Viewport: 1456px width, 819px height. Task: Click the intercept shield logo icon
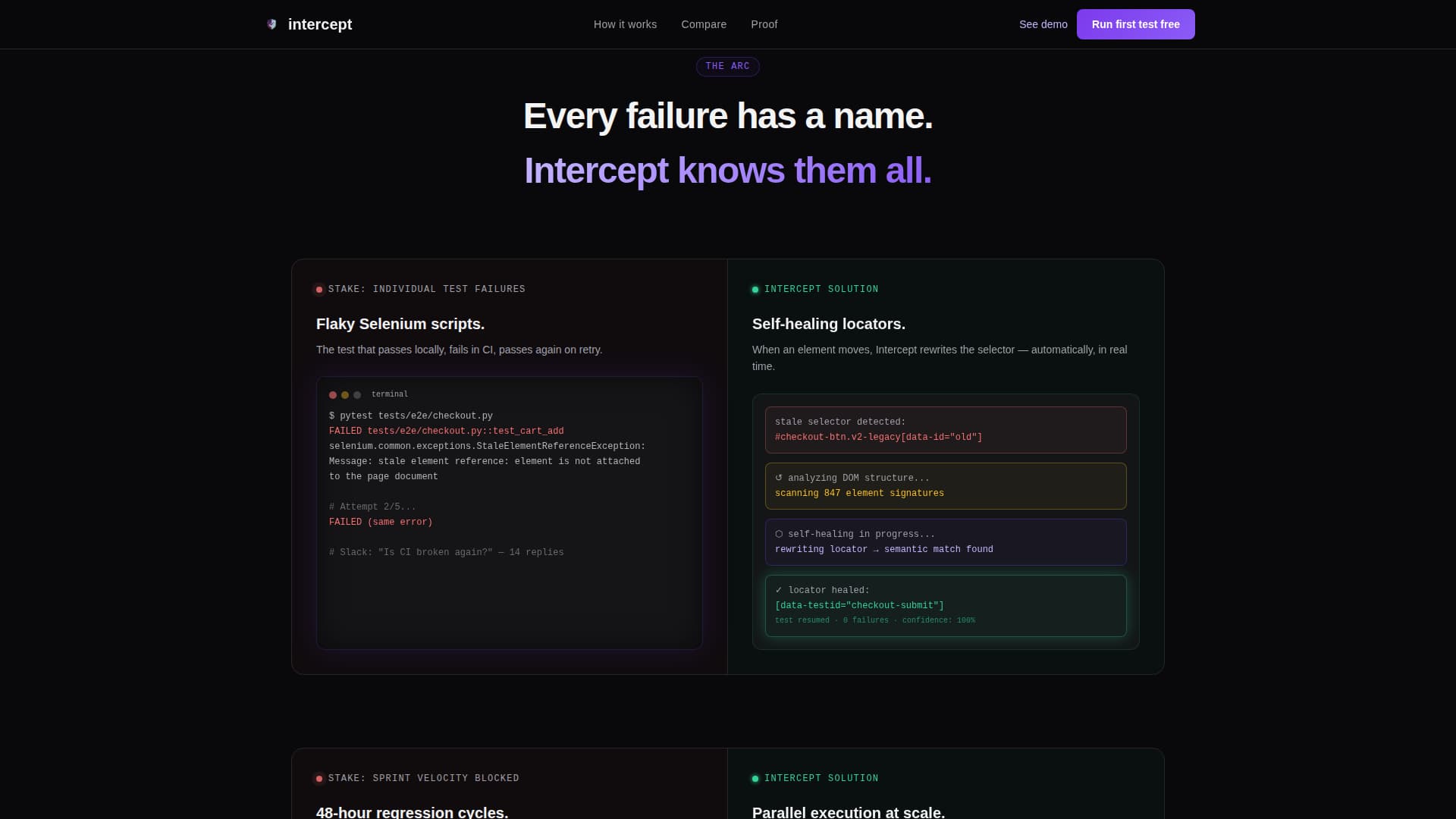coord(271,24)
